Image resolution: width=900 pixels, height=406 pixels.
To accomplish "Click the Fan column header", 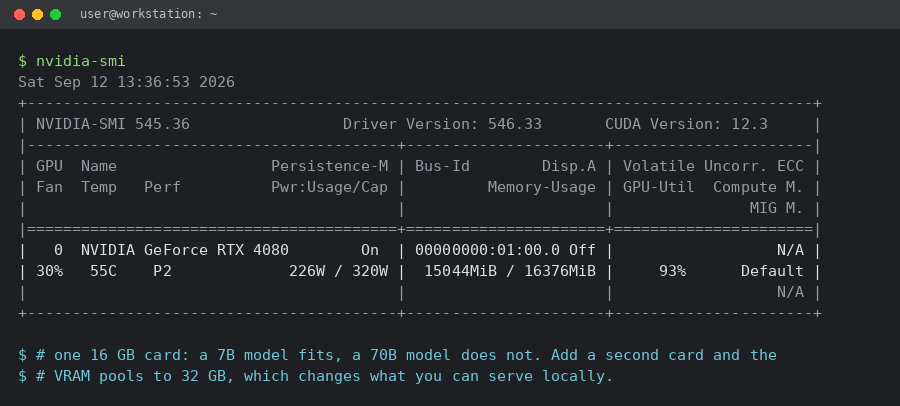I will pos(49,187).
